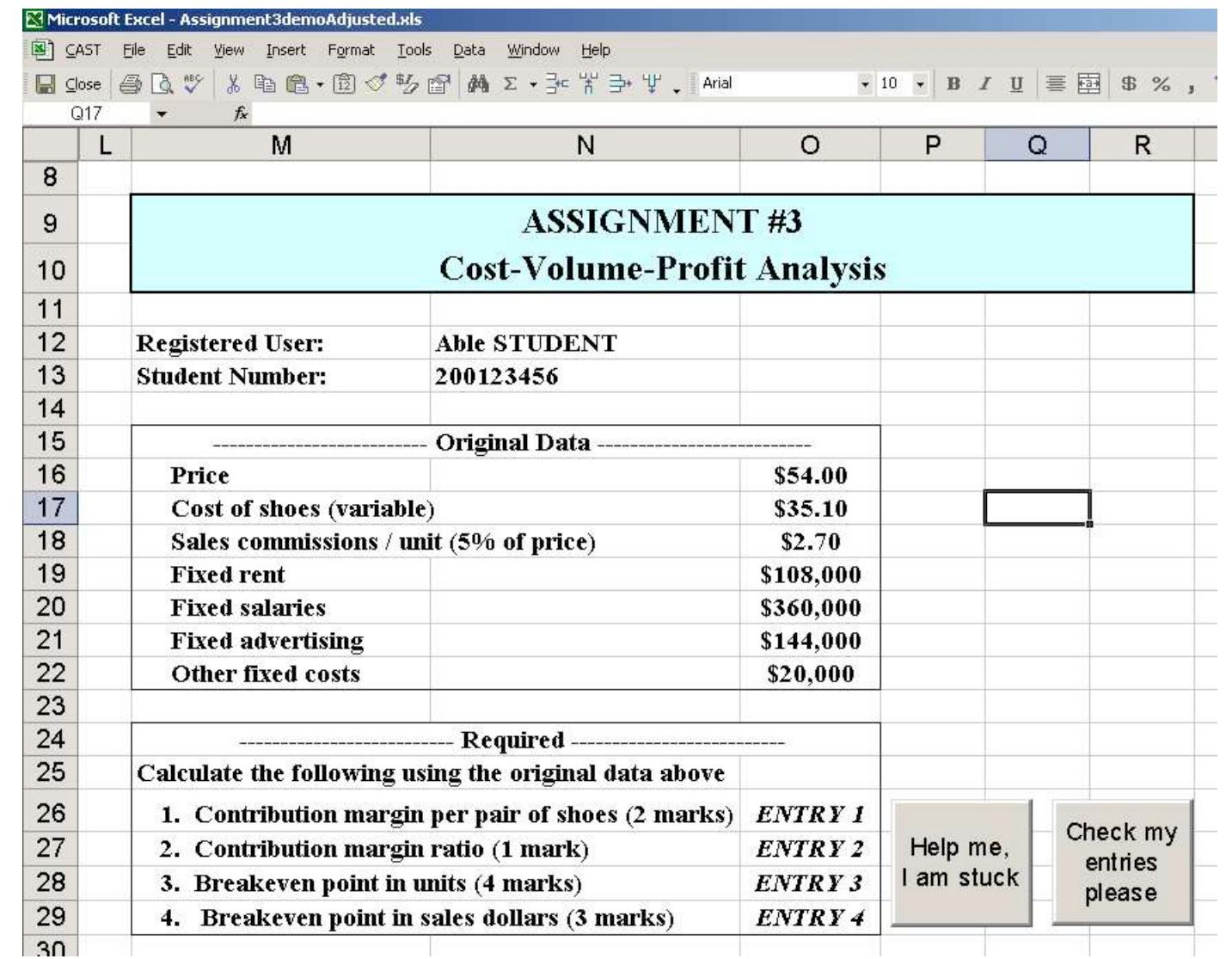The width and height of the screenshot is (1232, 959).
Task: Select column header N
Action: pyautogui.click(x=585, y=145)
